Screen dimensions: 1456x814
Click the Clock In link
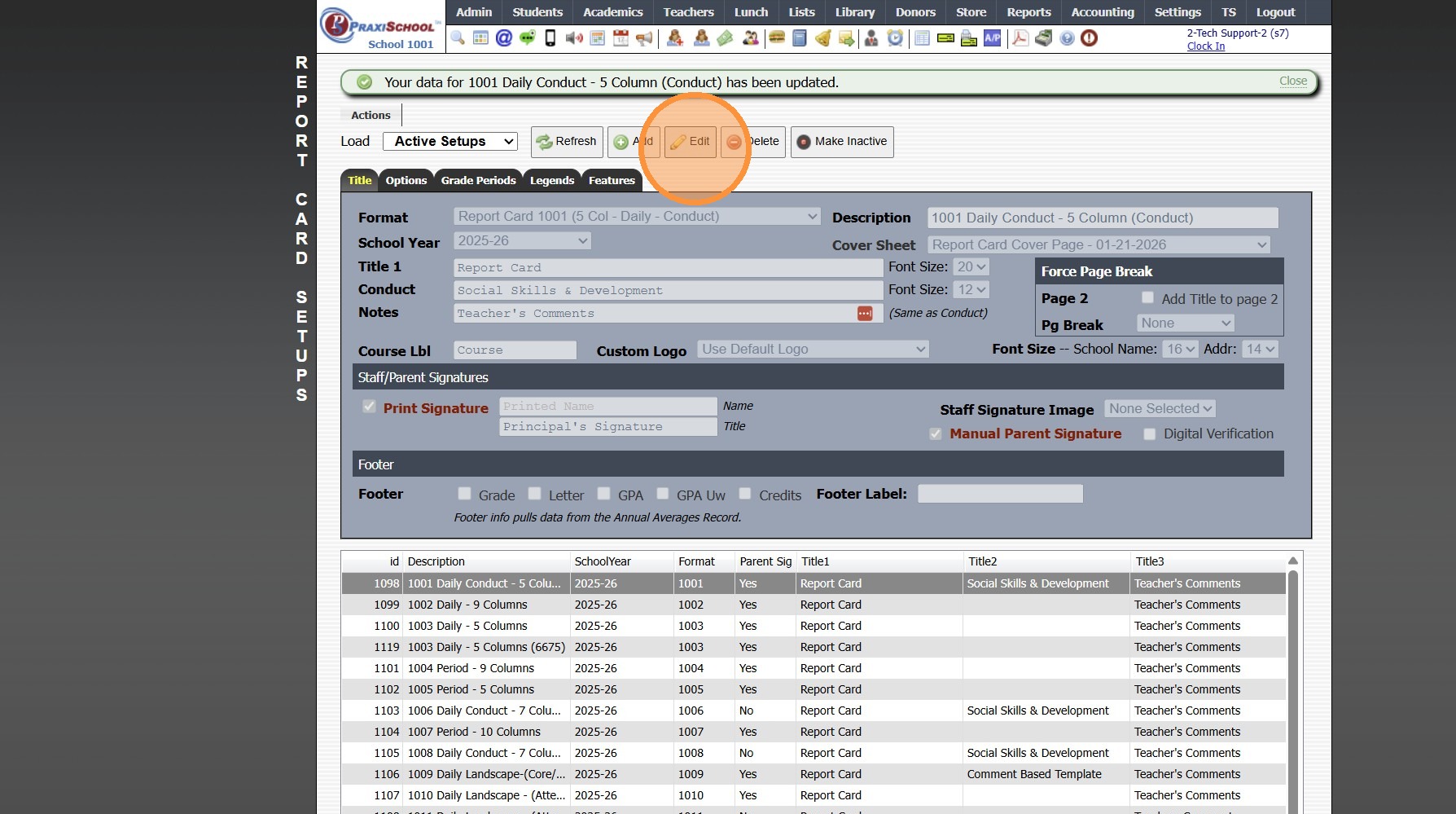coord(1205,46)
